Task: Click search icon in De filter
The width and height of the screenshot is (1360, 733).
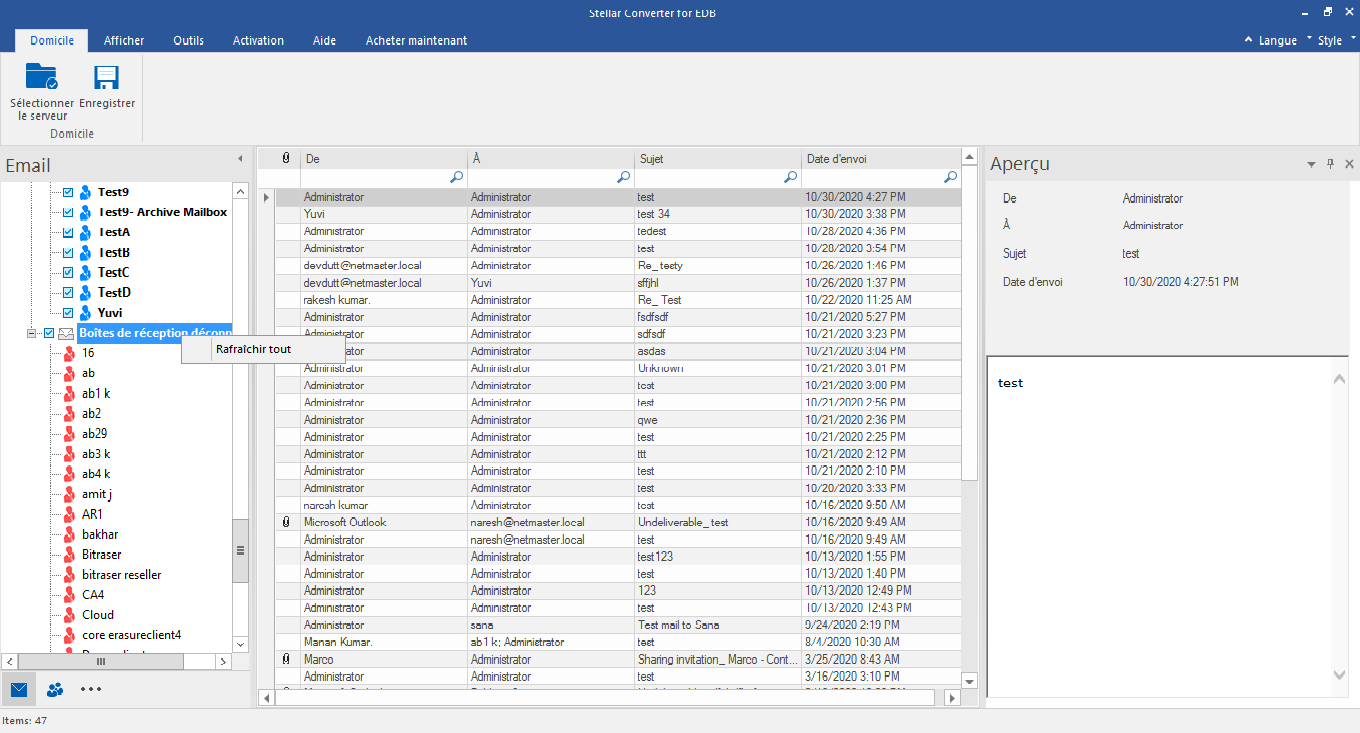Action: click(457, 177)
